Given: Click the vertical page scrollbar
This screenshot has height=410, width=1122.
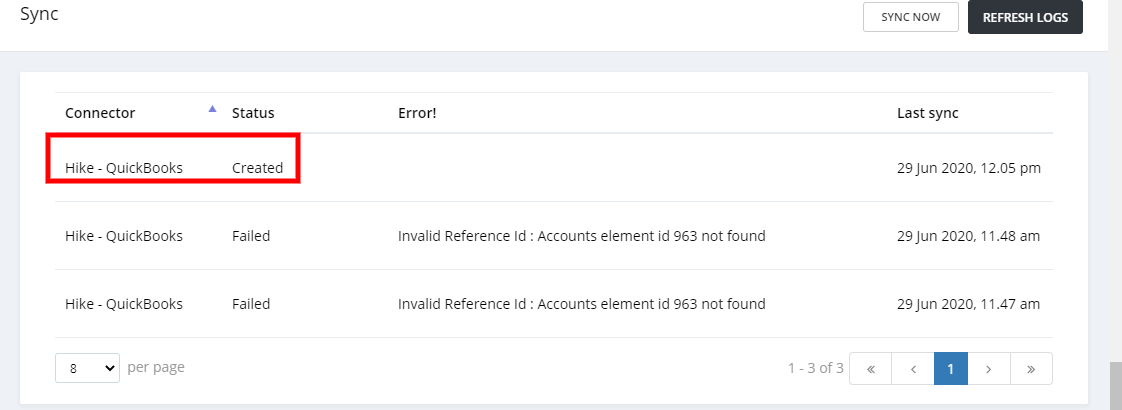Looking at the screenshot, I should coord(1115,383).
